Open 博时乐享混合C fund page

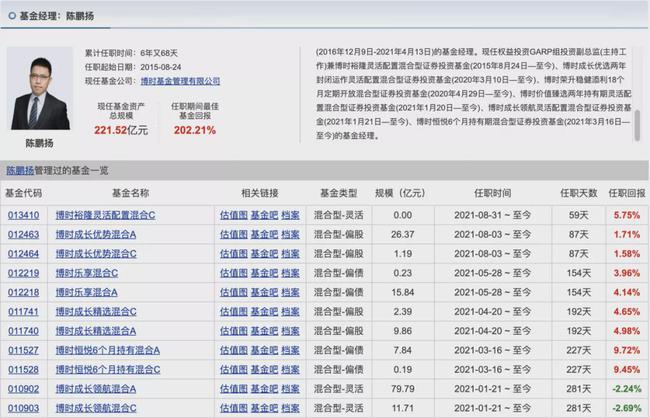[87, 273]
